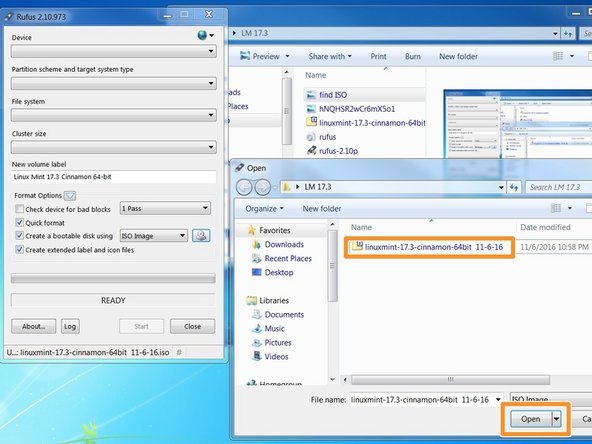The height and width of the screenshot is (444, 592).
Task: Click the select ISO disc icon button
Action: click(201, 236)
